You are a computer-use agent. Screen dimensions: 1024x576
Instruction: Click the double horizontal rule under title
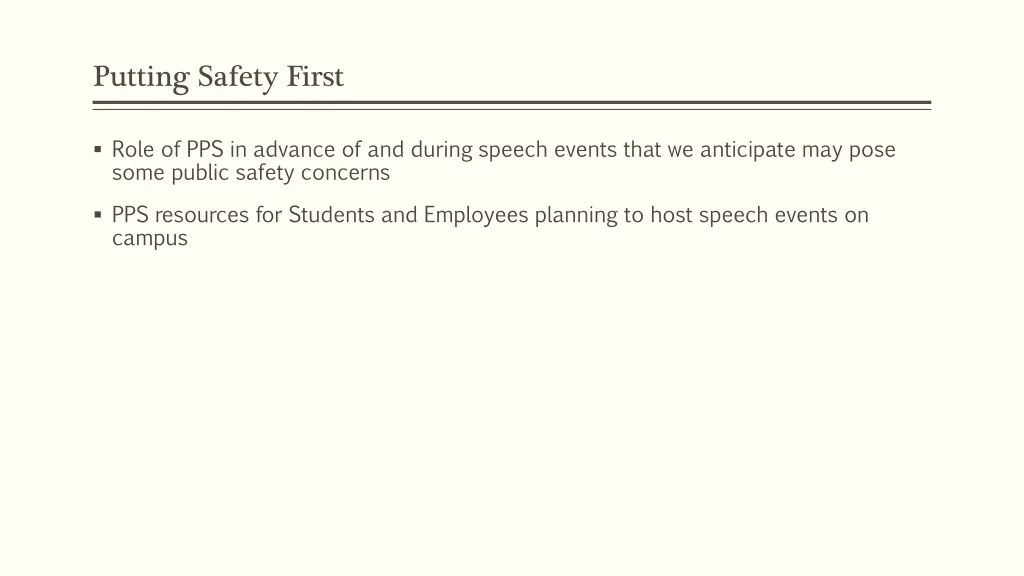pyautogui.click(x=512, y=105)
